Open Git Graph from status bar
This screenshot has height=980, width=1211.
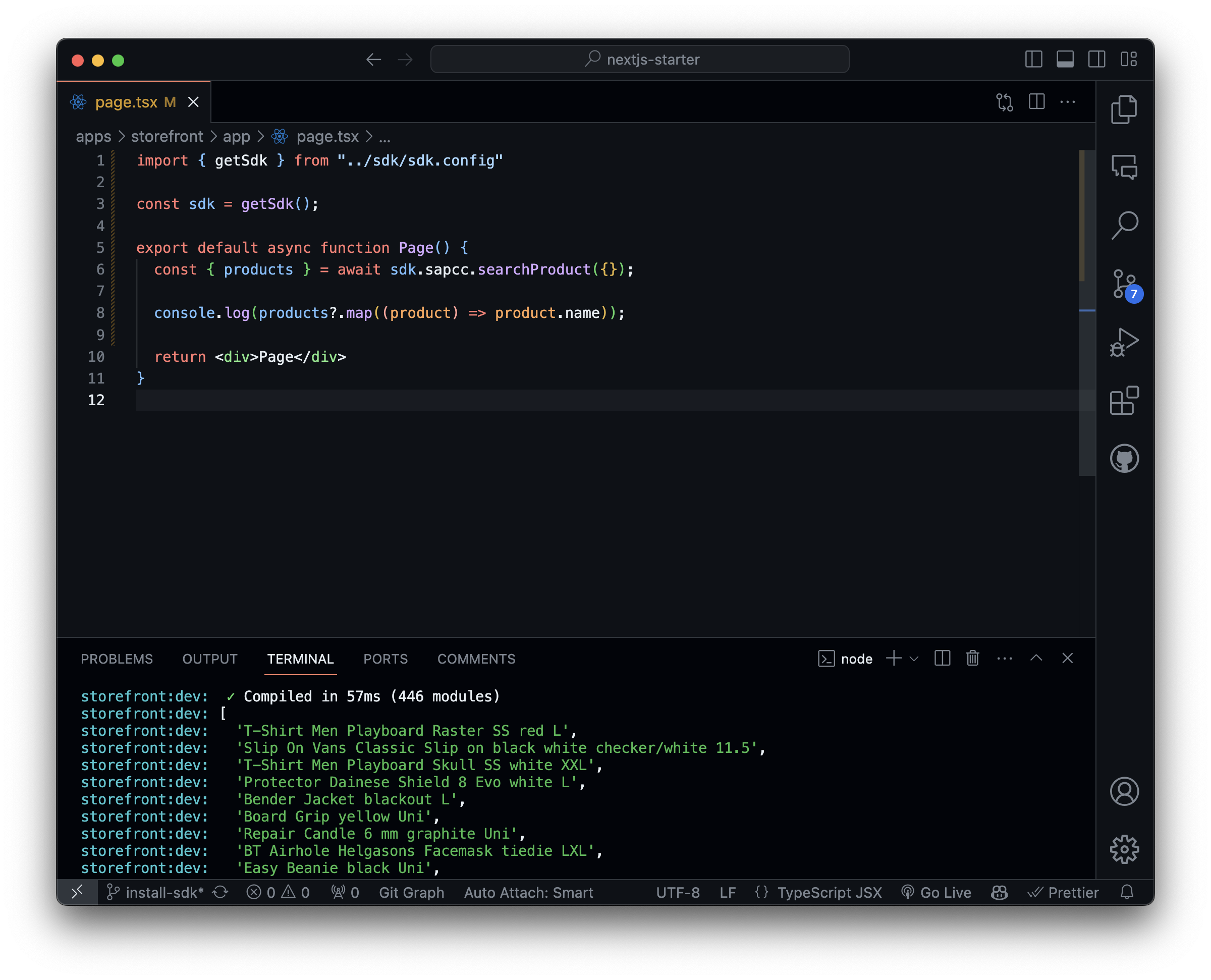pyautogui.click(x=411, y=893)
